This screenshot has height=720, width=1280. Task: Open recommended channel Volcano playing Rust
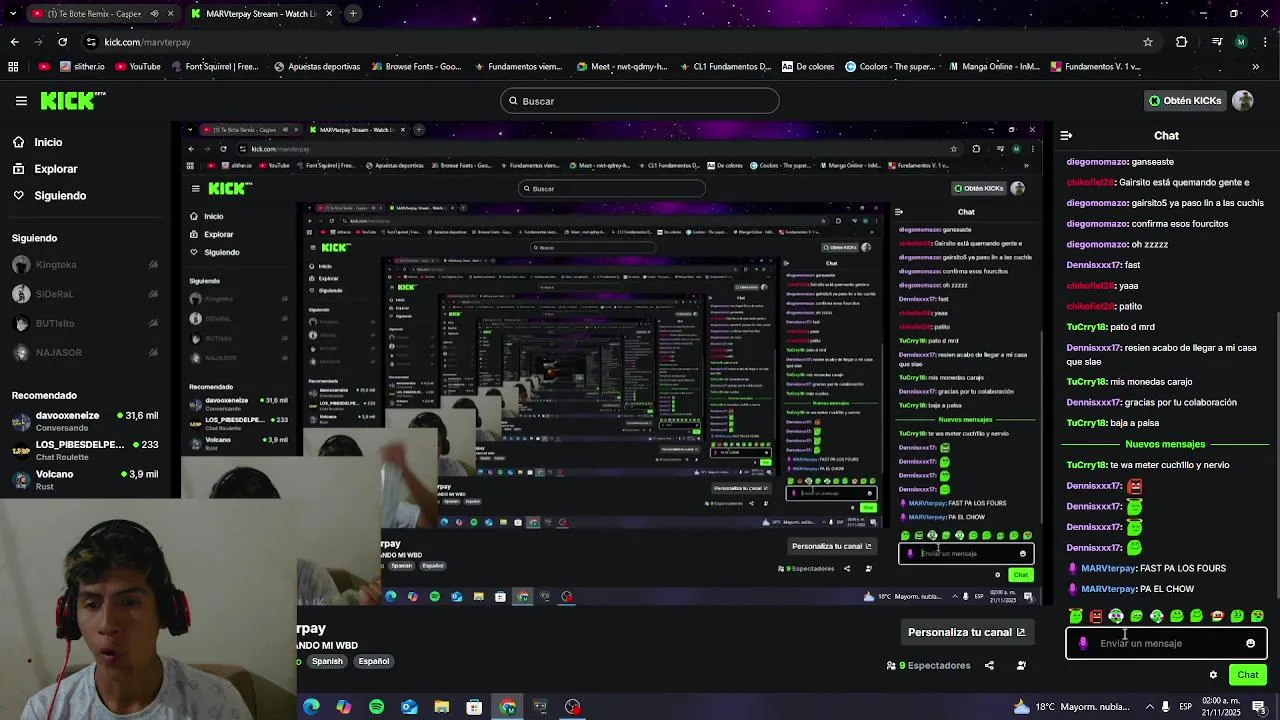click(85, 480)
